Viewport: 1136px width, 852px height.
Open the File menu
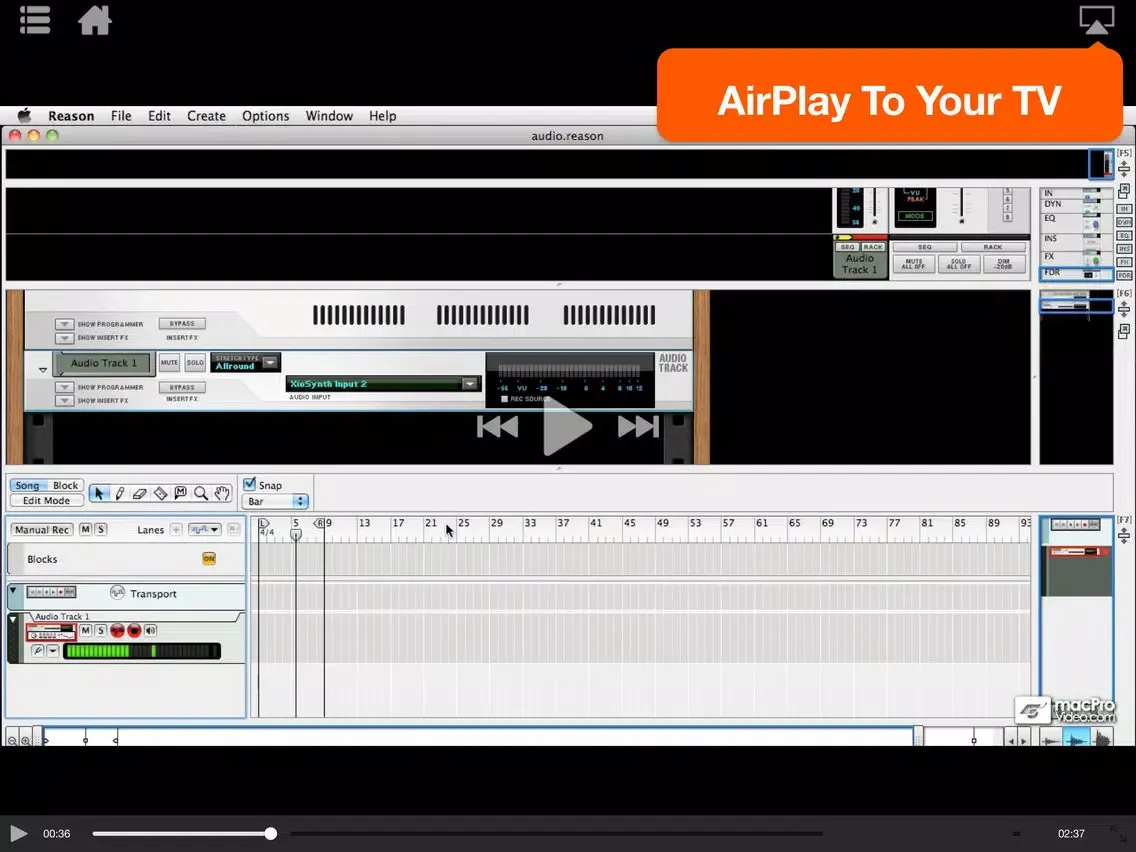coord(121,116)
